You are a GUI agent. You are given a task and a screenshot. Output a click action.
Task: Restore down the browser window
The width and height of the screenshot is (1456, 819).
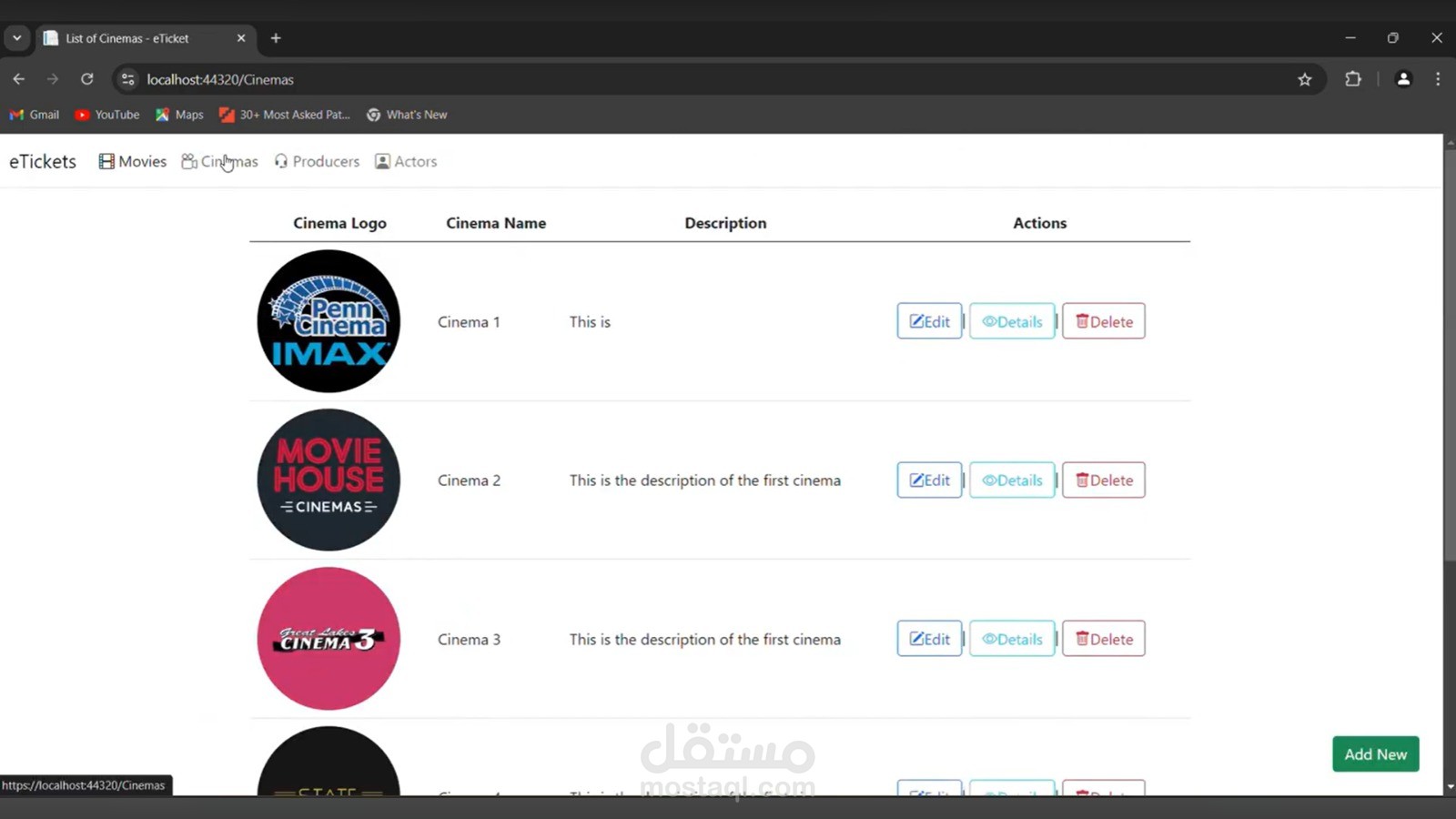(1392, 38)
